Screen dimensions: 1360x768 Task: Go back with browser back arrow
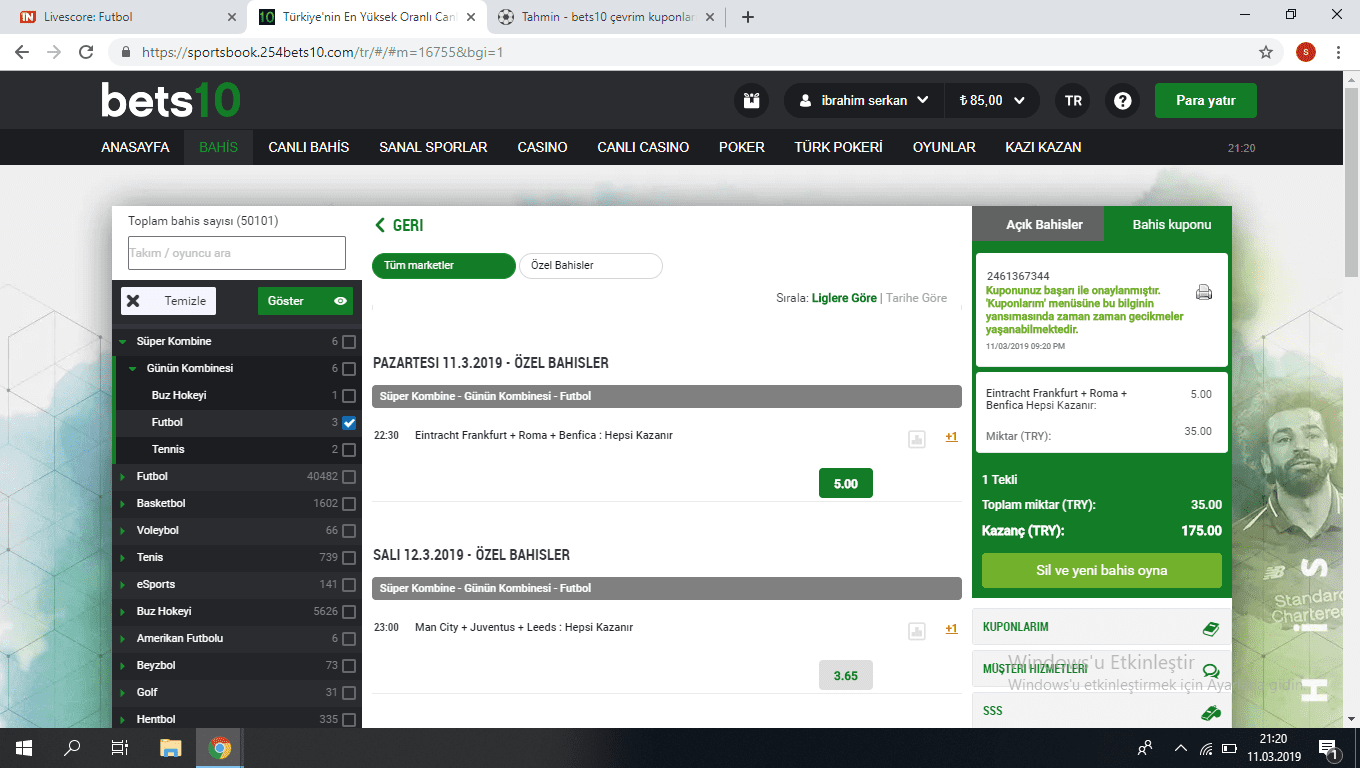coord(22,52)
